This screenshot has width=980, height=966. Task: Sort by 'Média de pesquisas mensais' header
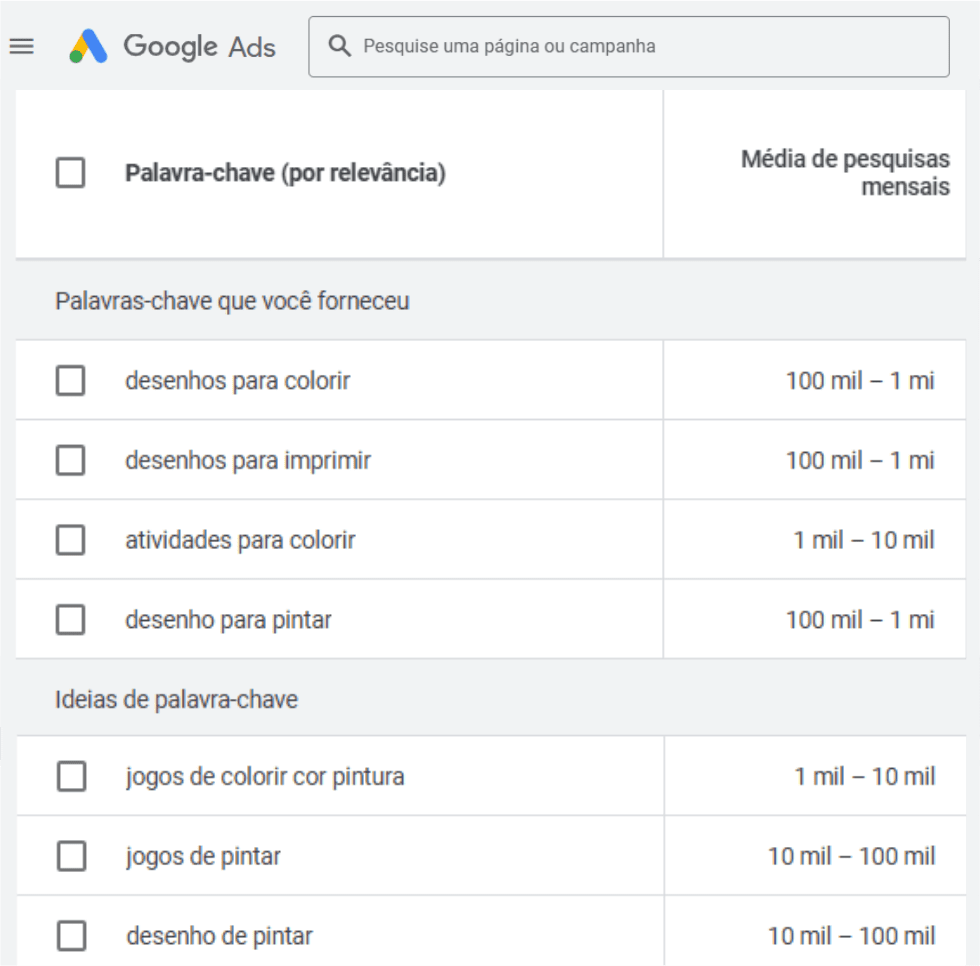pos(845,174)
